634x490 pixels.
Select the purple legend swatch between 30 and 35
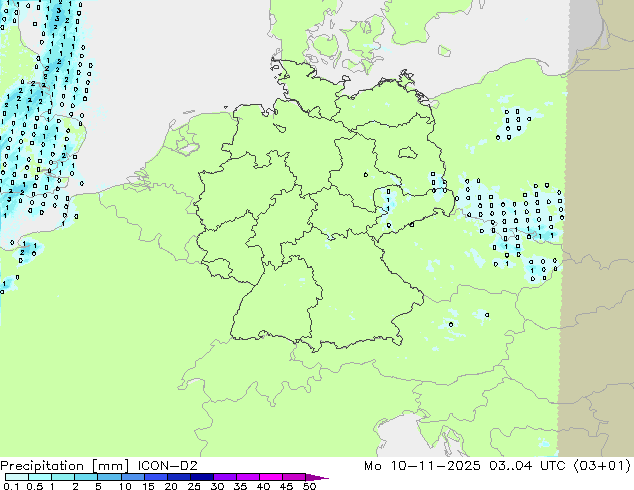(225, 477)
